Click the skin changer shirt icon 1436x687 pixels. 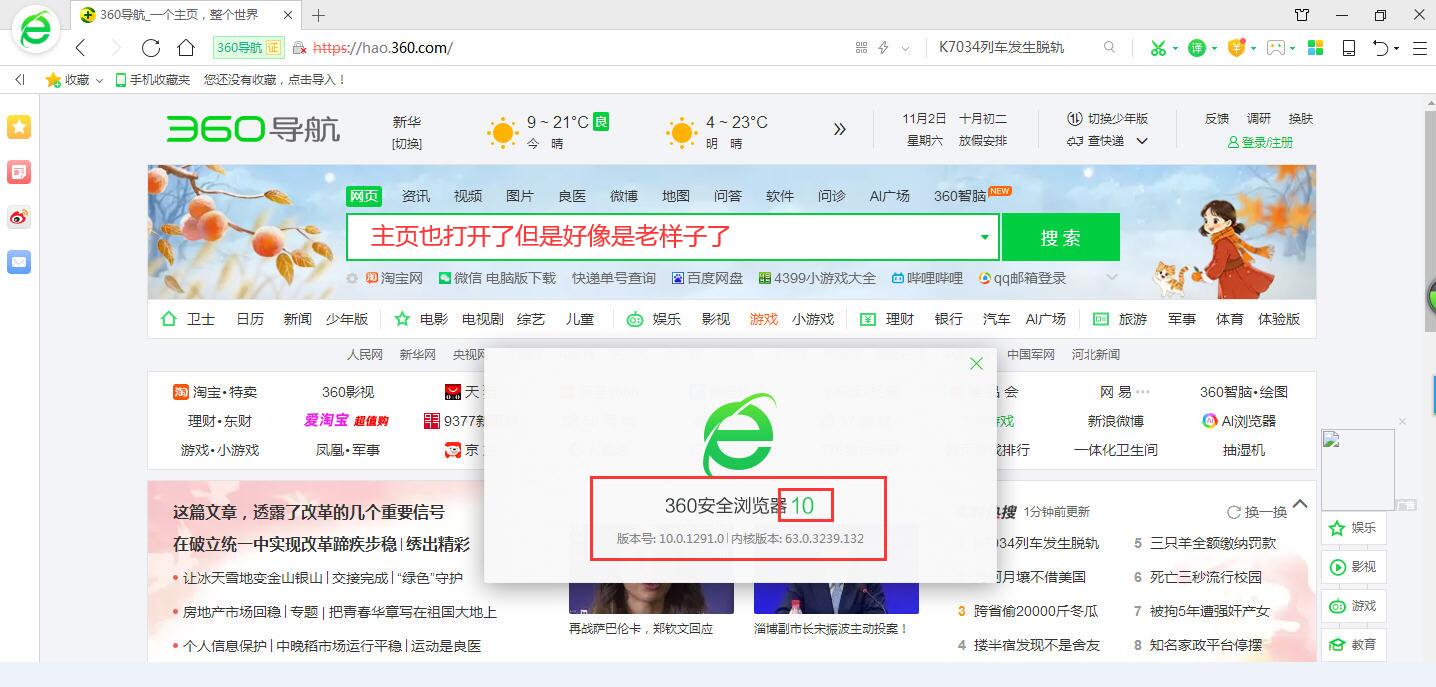point(1301,15)
